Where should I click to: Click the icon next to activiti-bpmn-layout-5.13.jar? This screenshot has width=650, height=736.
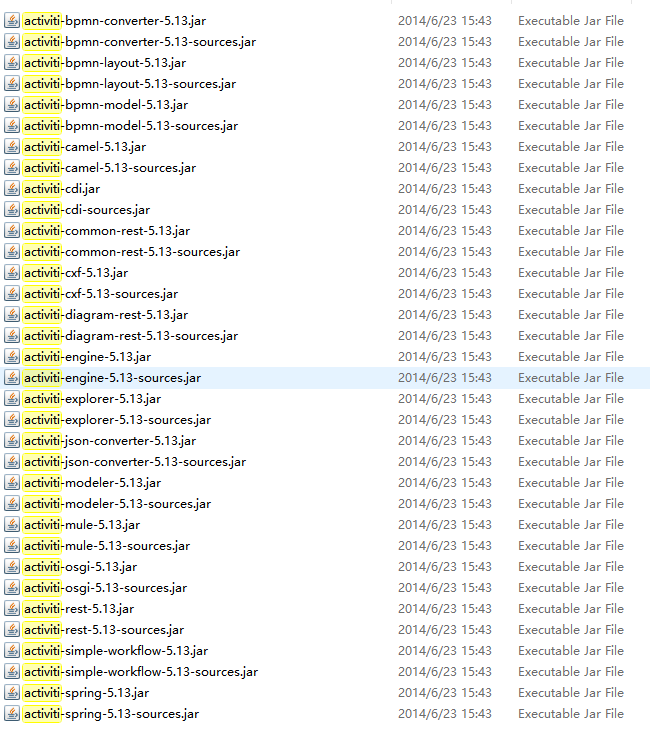(12, 62)
